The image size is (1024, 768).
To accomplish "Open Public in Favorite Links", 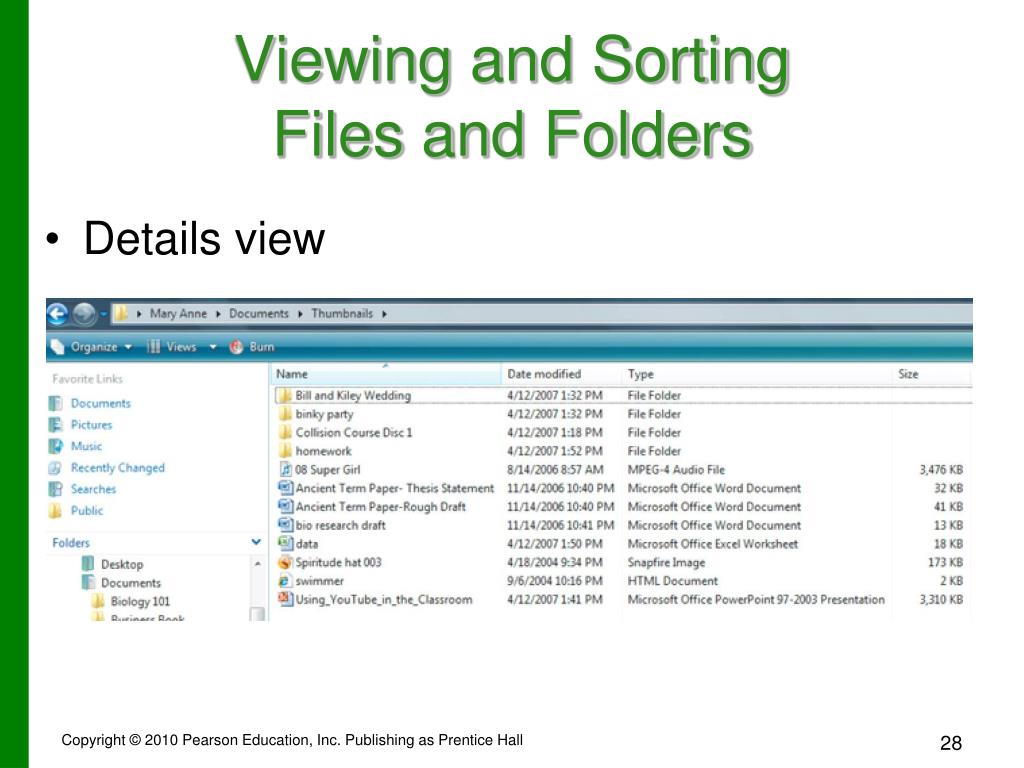I will (x=87, y=511).
